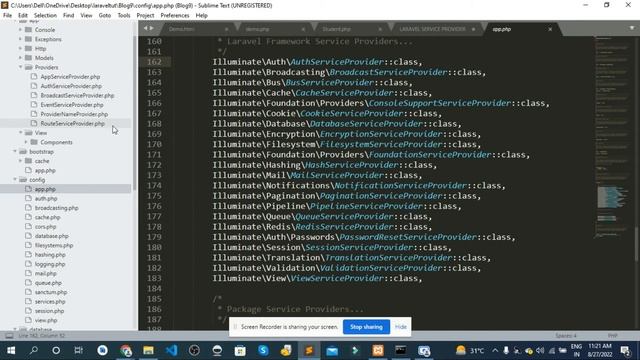640x360 pixels.
Task: Click the PHP syntax selector in status bar
Action: [612, 336]
